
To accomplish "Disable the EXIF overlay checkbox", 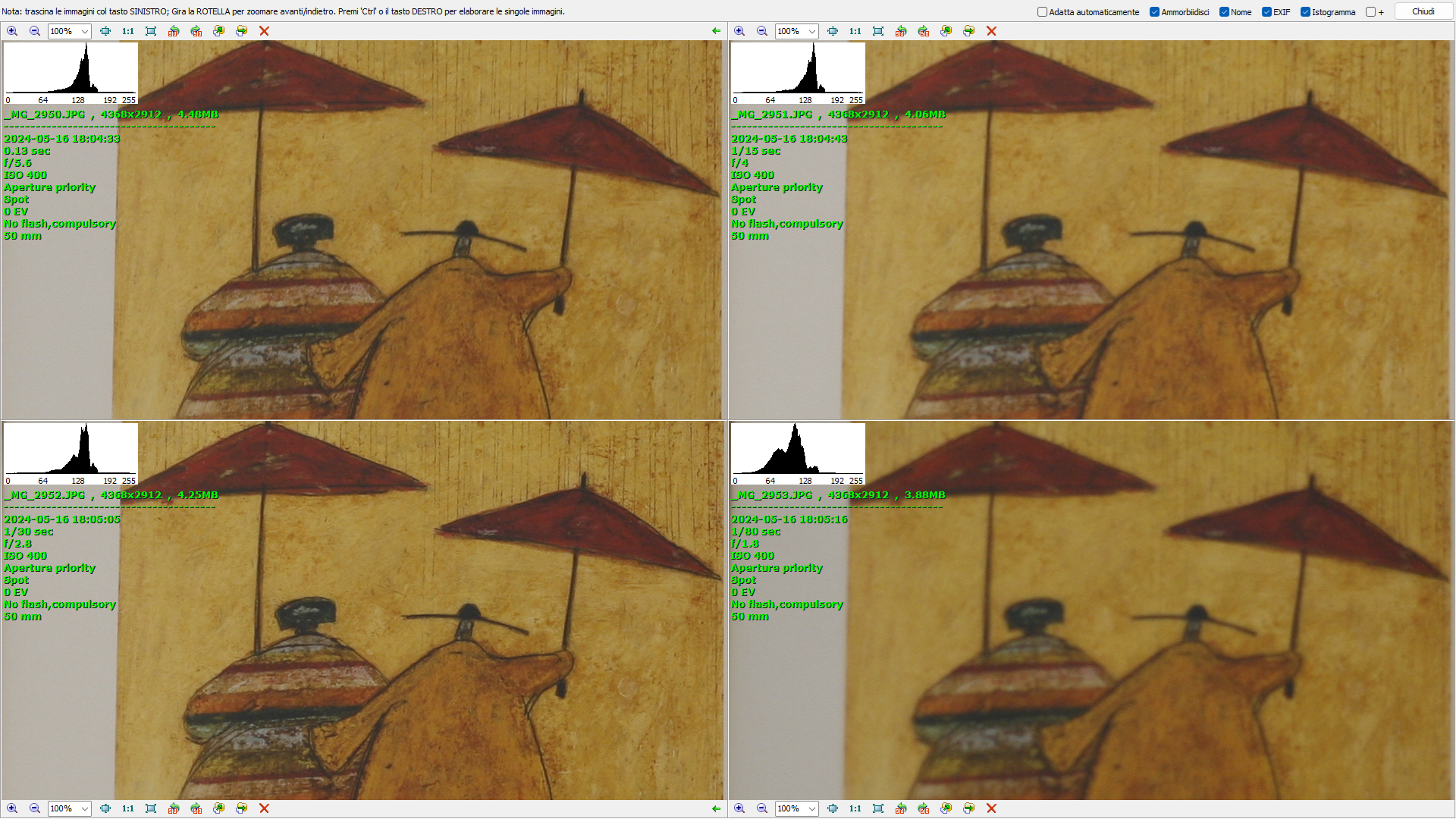I will click(1267, 12).
